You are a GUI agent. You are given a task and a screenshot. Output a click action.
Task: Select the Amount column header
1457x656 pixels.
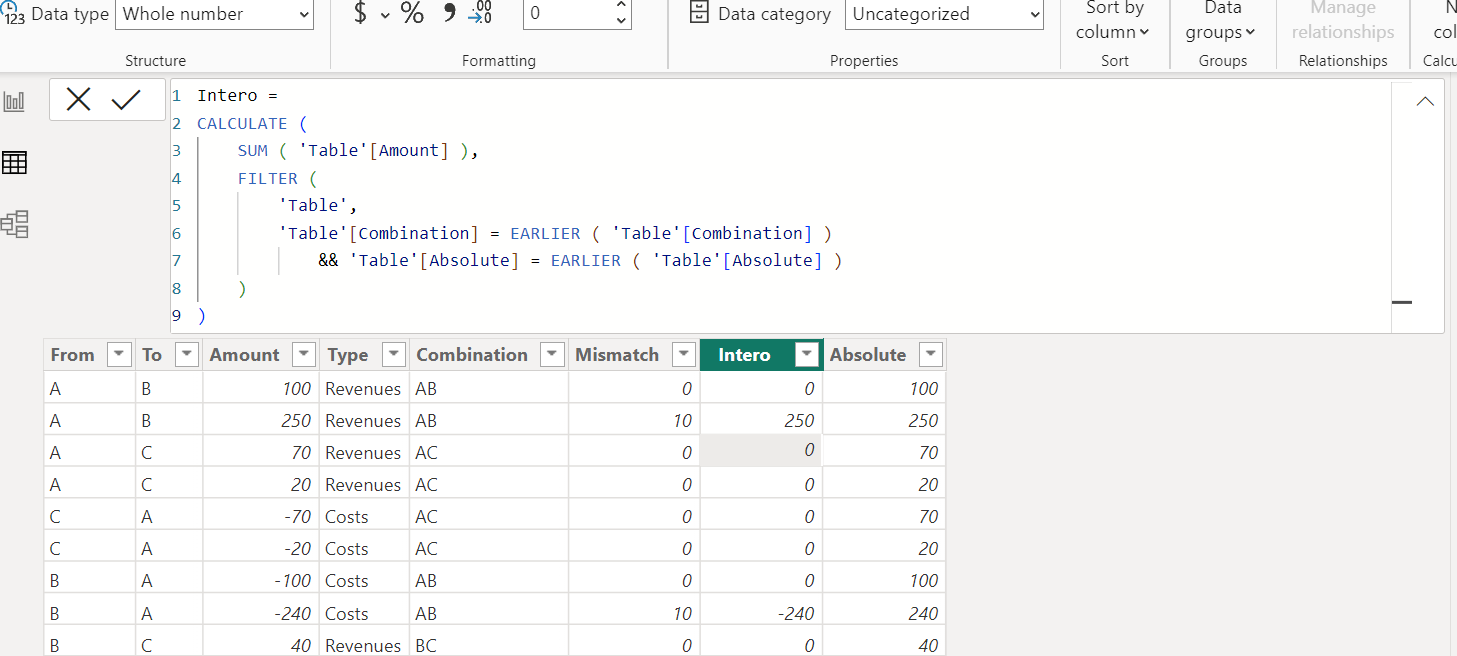(x=244, y=355)
